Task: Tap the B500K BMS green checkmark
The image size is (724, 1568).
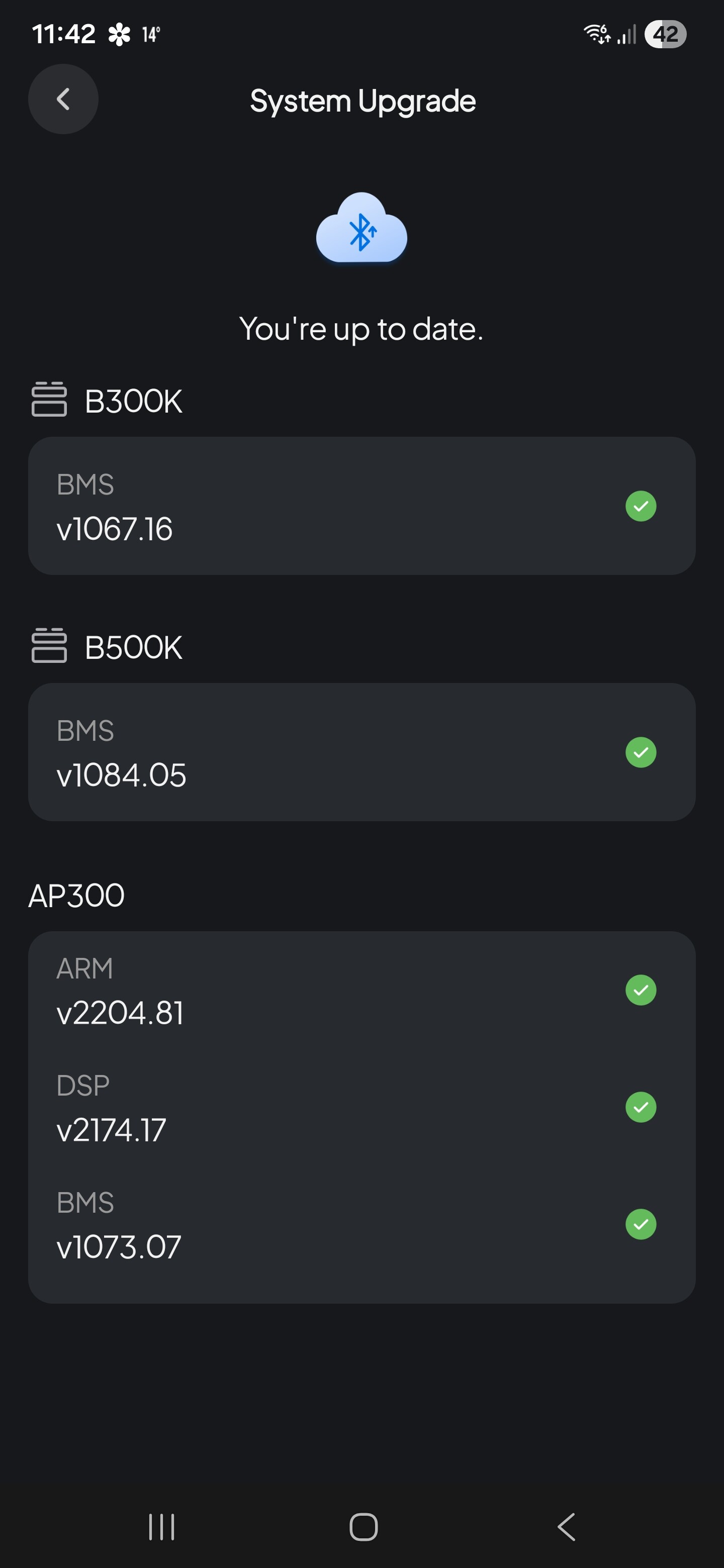Action: click(x=641, y=752)
